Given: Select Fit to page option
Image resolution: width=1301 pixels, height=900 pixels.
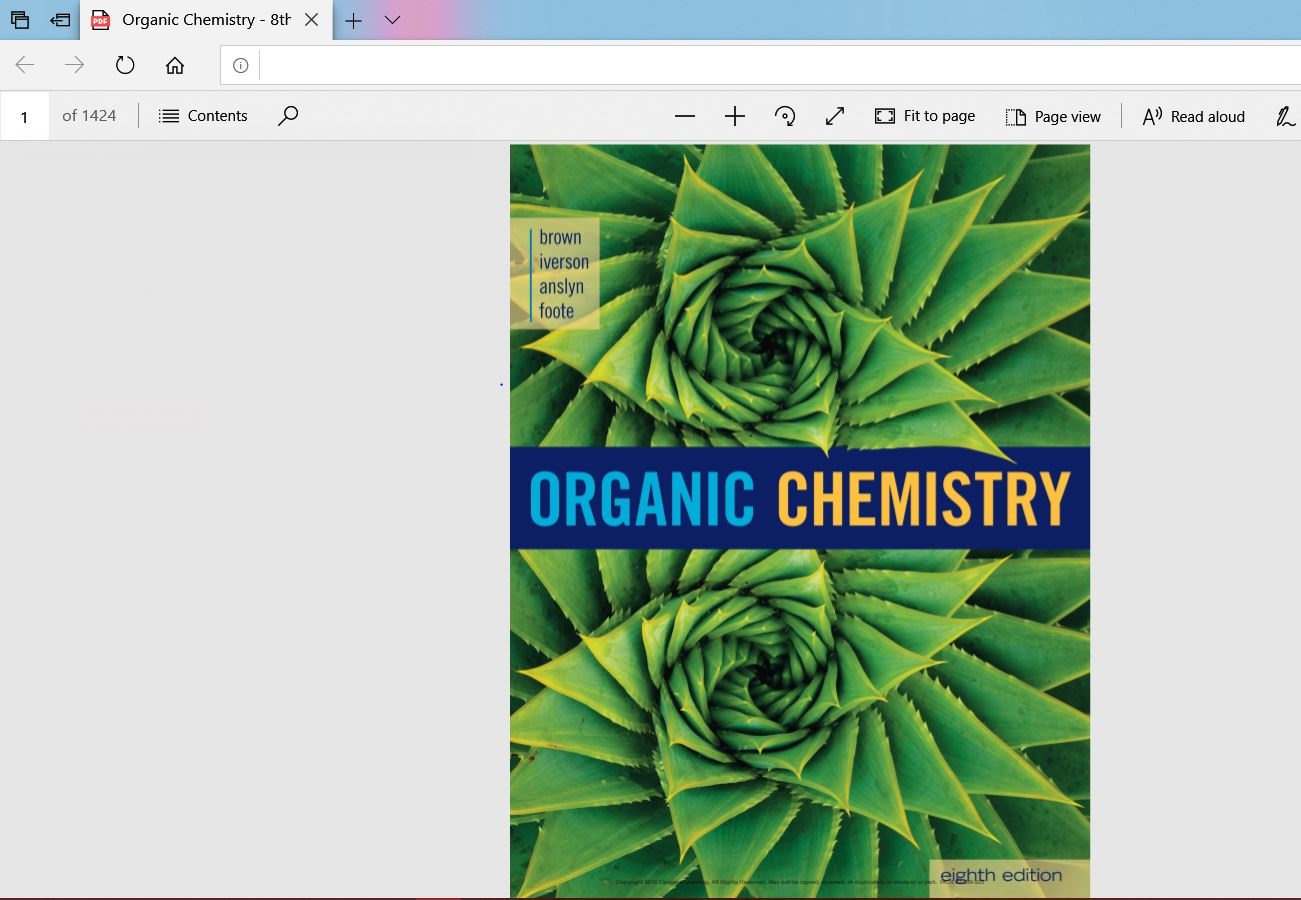Looking at the screenshot, I should pos(925,116).
